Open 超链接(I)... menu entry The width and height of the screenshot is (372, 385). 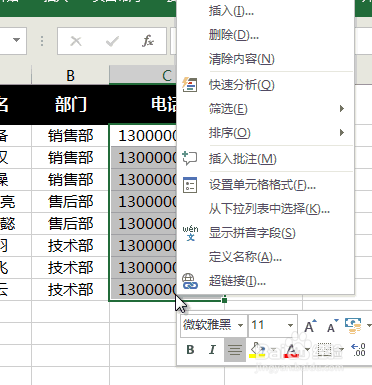[265, 281]
